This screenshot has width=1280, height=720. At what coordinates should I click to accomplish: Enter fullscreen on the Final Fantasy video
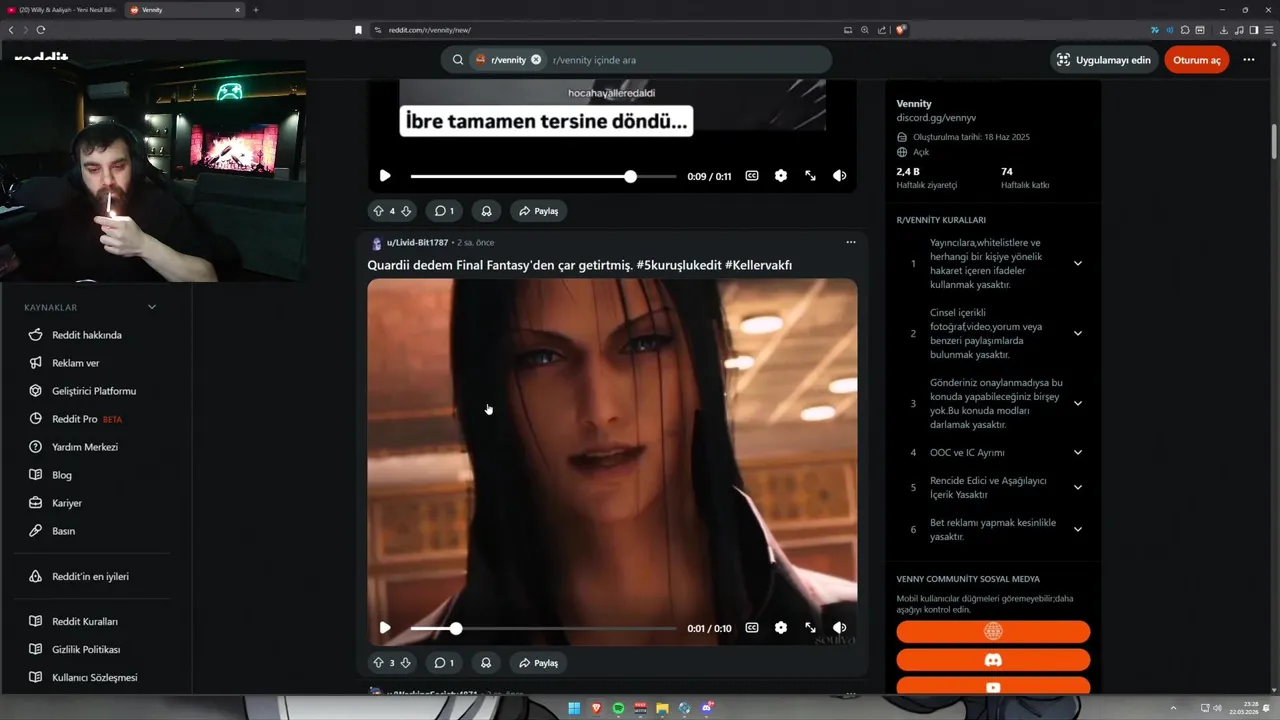(x=811, y=628)
